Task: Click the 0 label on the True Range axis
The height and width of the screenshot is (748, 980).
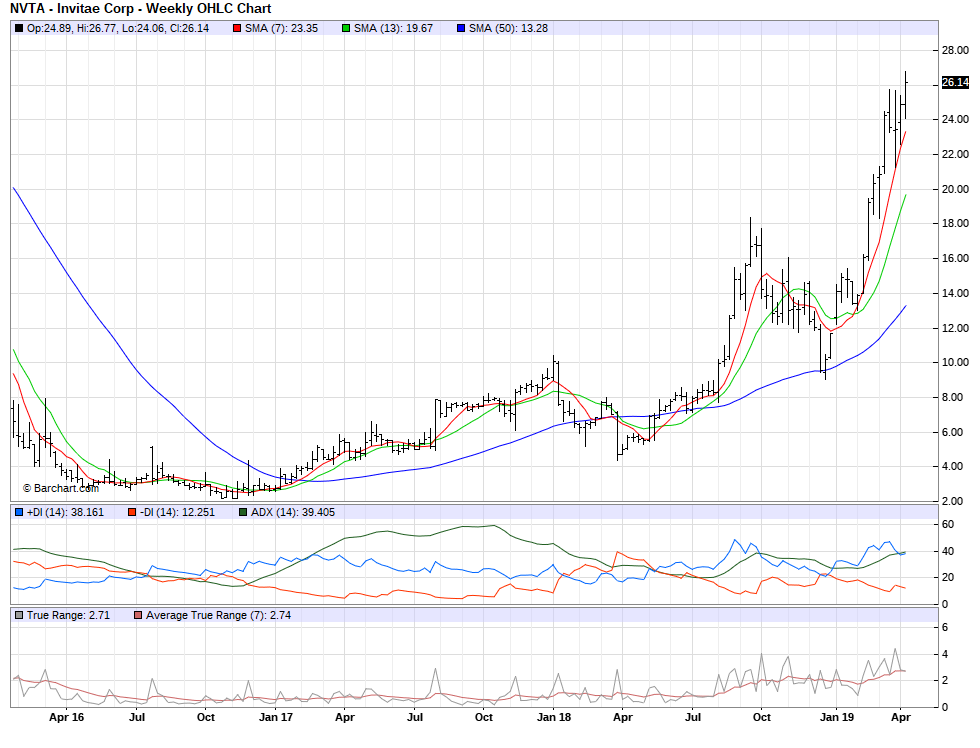Action: pos(945,707)
